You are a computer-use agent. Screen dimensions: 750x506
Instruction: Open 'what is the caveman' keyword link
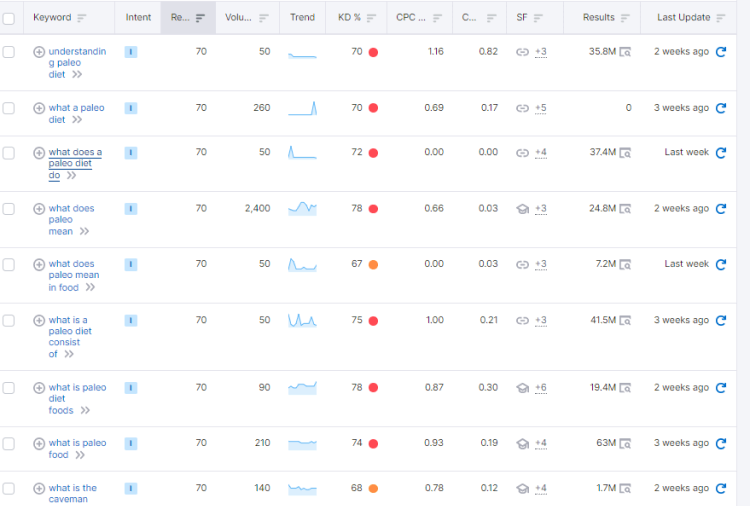pyautogui.click(x=72, y=494)
